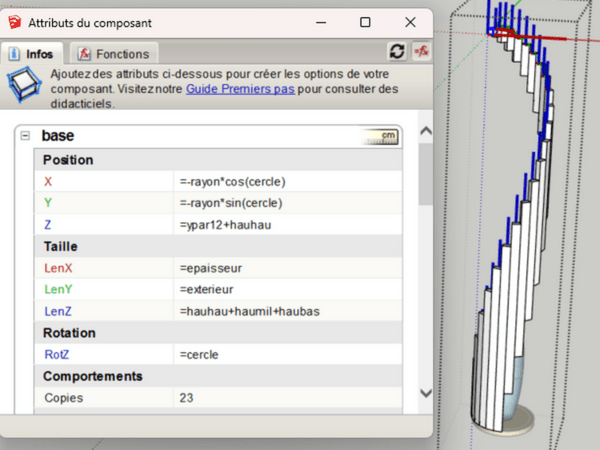Maximize the Attributs du composant window
The height and width of the screenshot is (450, 600).
pos(365,22)
